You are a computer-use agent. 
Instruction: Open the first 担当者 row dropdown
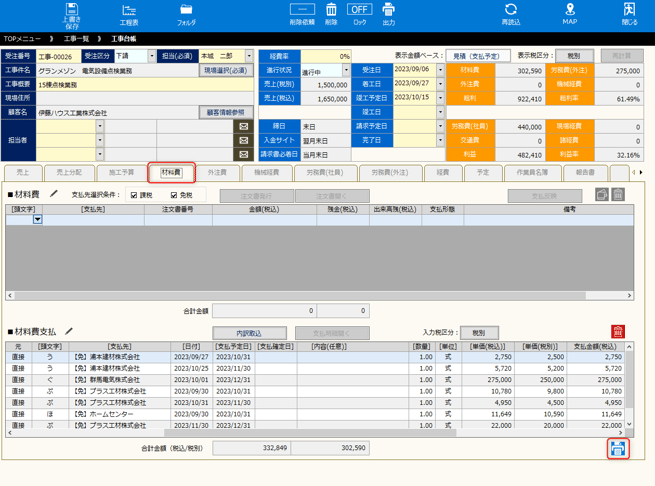click(100, 126)
